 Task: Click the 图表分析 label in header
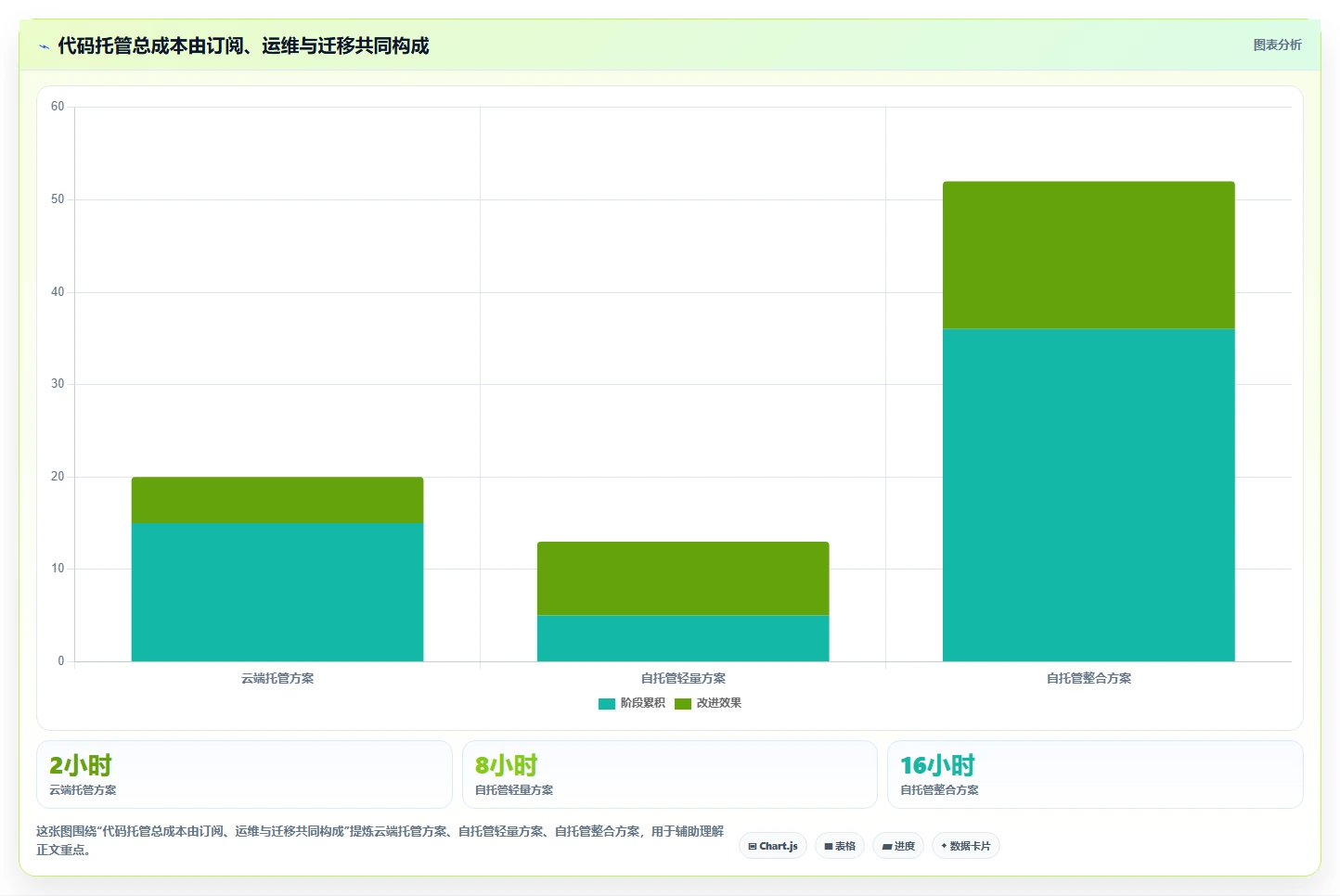[x=1277, y=45]
